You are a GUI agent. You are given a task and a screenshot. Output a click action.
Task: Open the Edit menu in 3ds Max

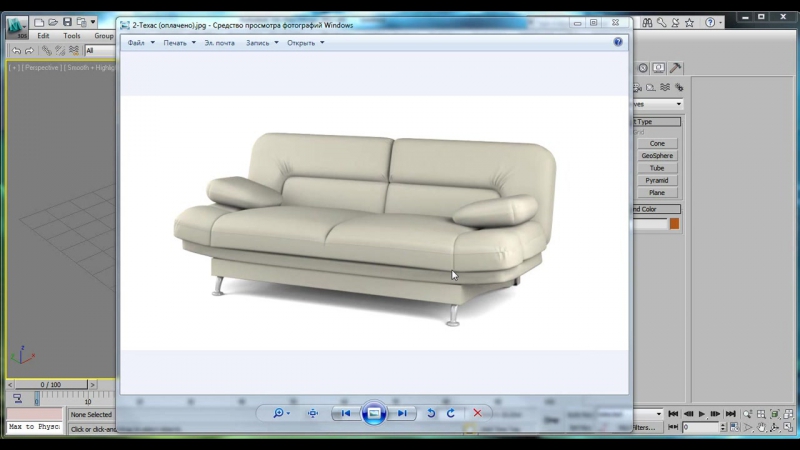[43, 36]
